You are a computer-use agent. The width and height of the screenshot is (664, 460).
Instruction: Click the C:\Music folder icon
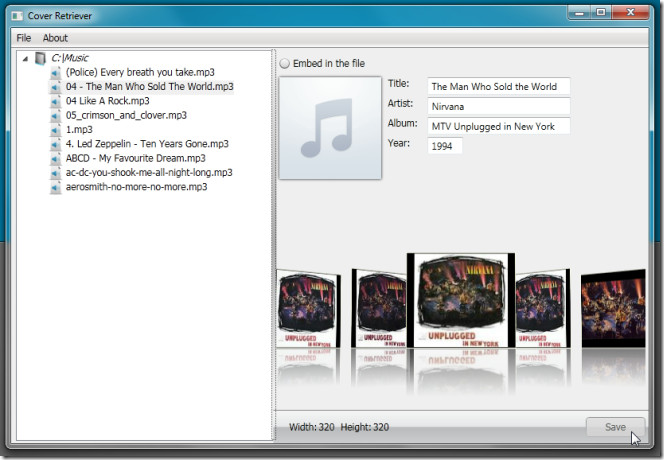(40, 58)
